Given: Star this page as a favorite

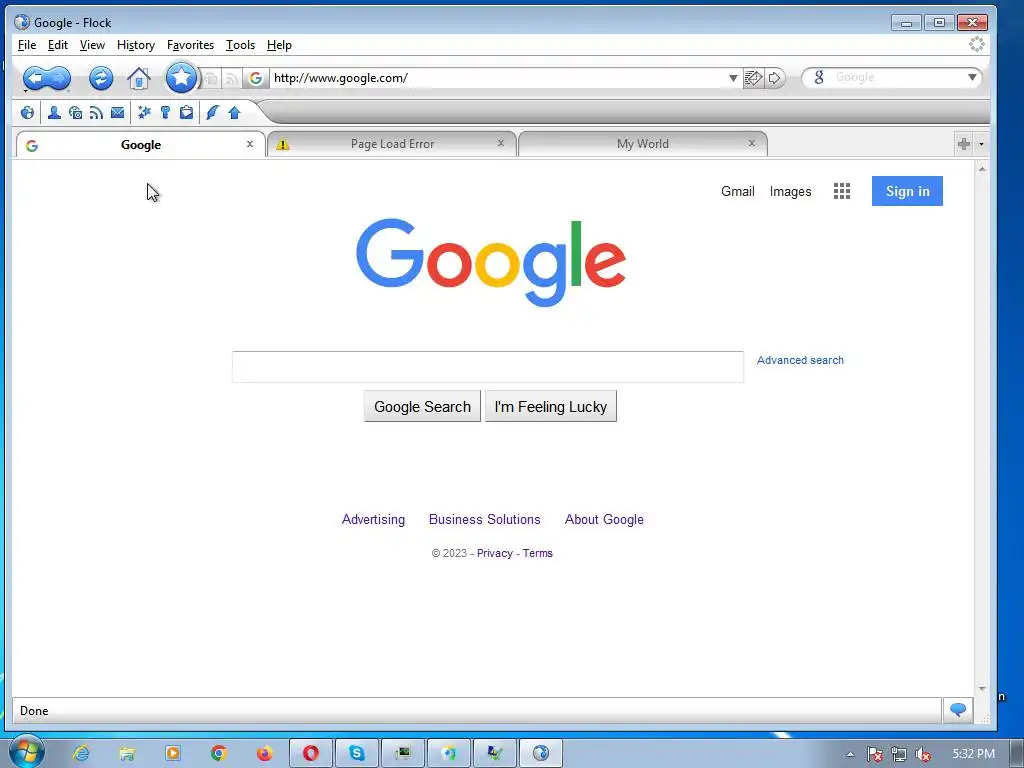Looking at the screenshot, I should (181, 78).
